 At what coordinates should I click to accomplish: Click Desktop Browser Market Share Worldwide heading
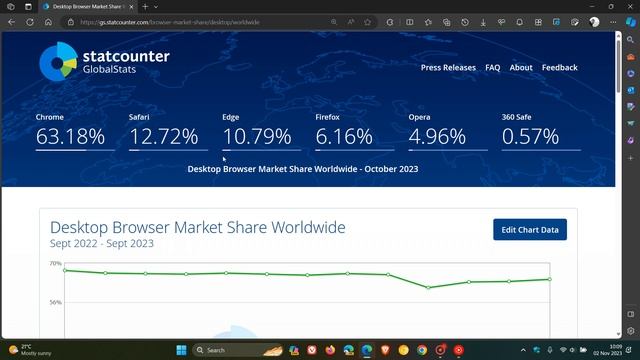pos(198,227)
